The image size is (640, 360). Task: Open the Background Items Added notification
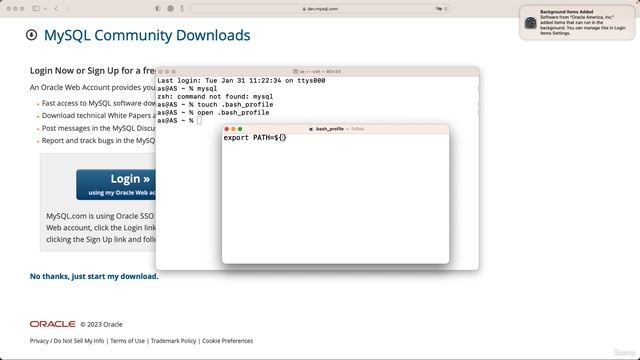[577, 22]
